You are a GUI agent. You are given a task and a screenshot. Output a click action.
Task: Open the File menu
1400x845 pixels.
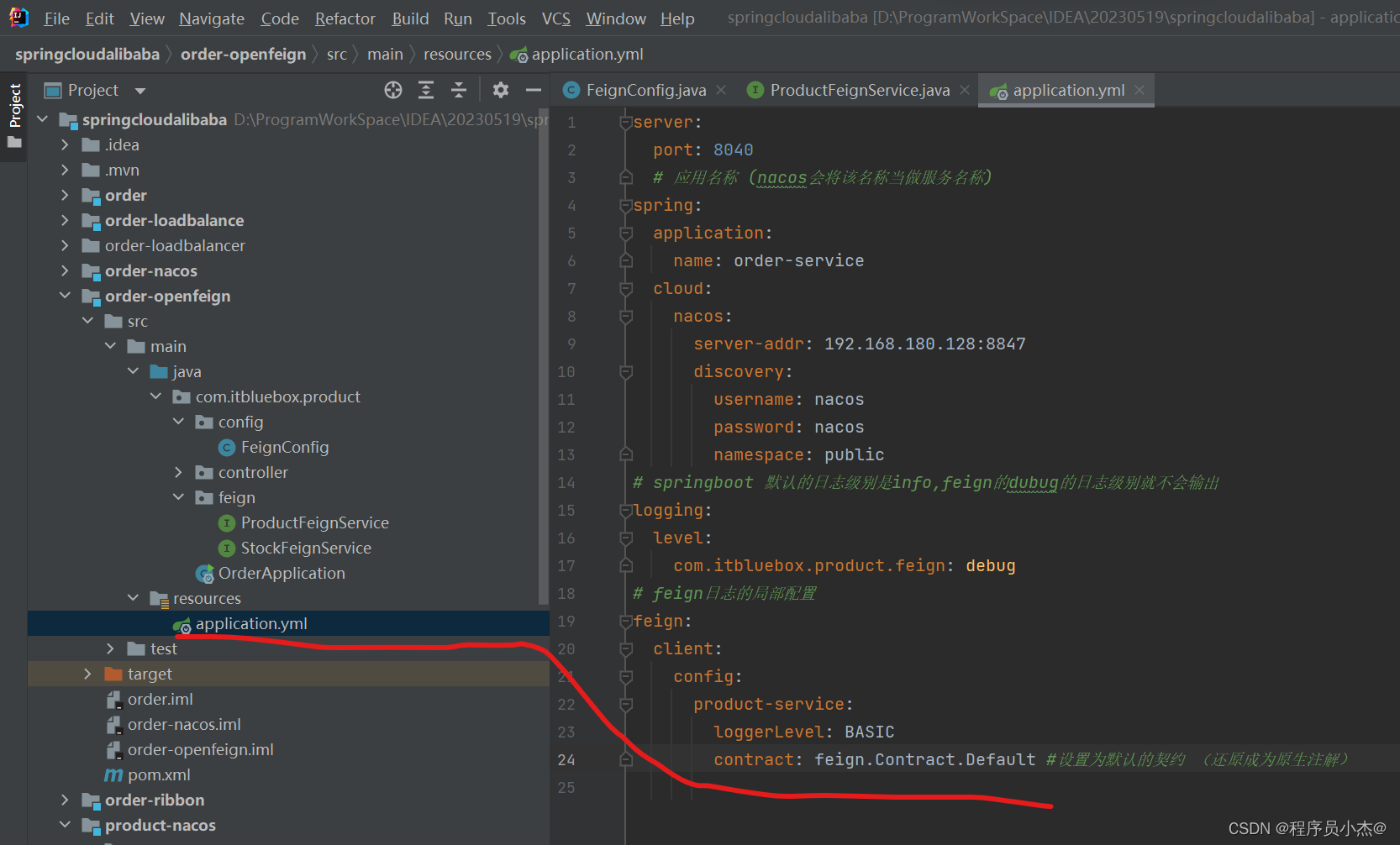(x=56, y=18)
